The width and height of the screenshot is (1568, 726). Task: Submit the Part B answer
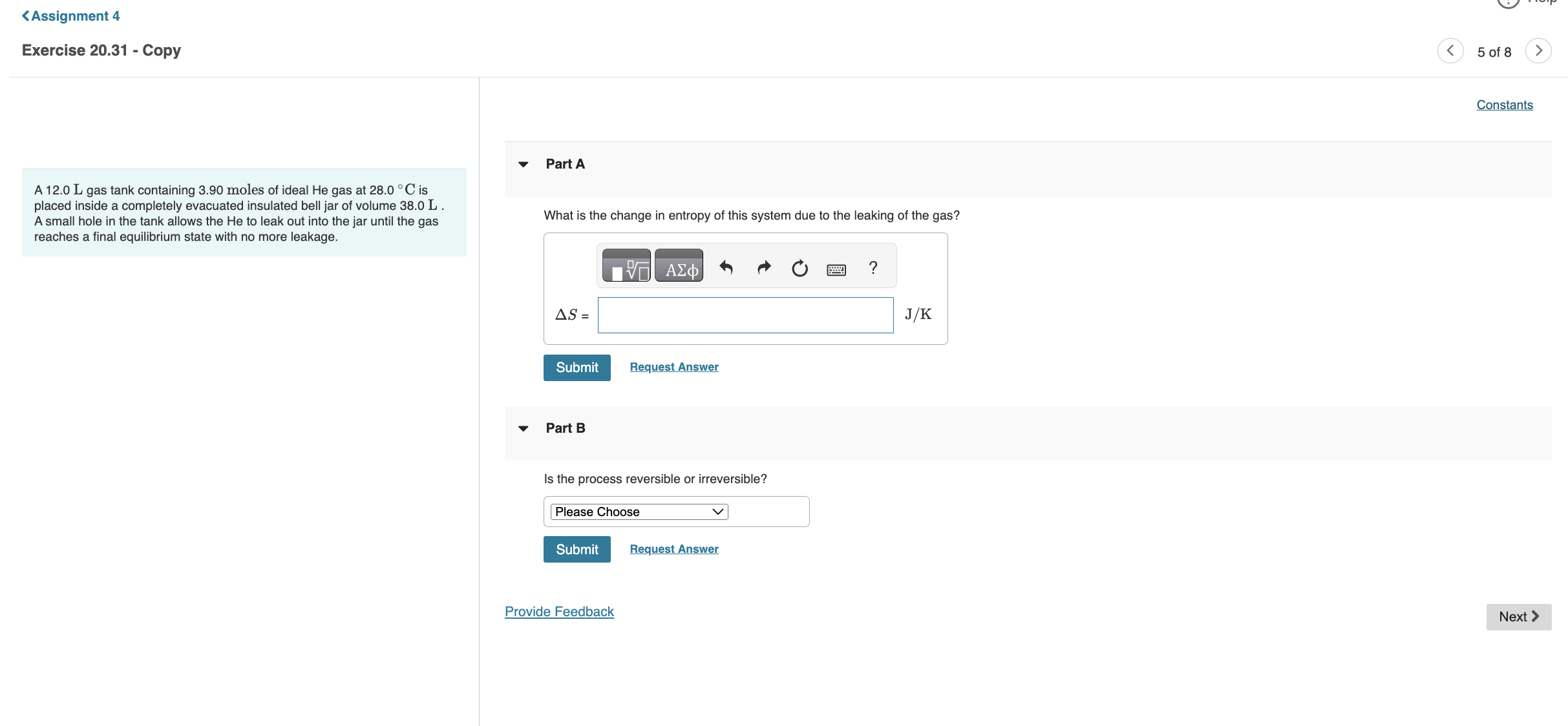coord(577,550)
